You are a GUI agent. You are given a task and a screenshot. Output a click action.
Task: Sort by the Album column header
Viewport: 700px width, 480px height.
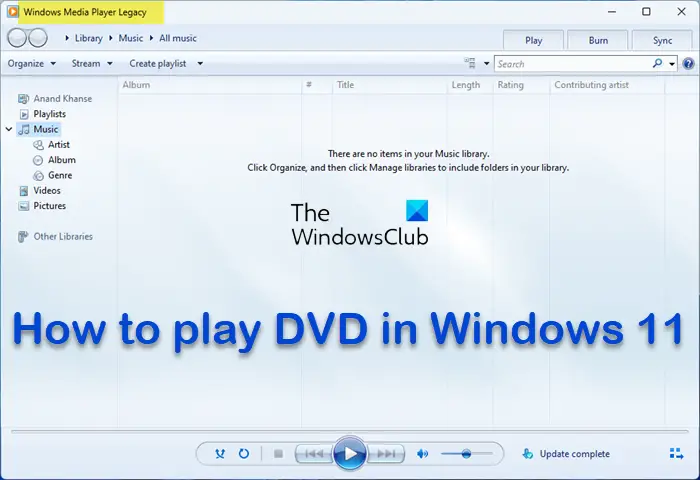click(210, 85)
